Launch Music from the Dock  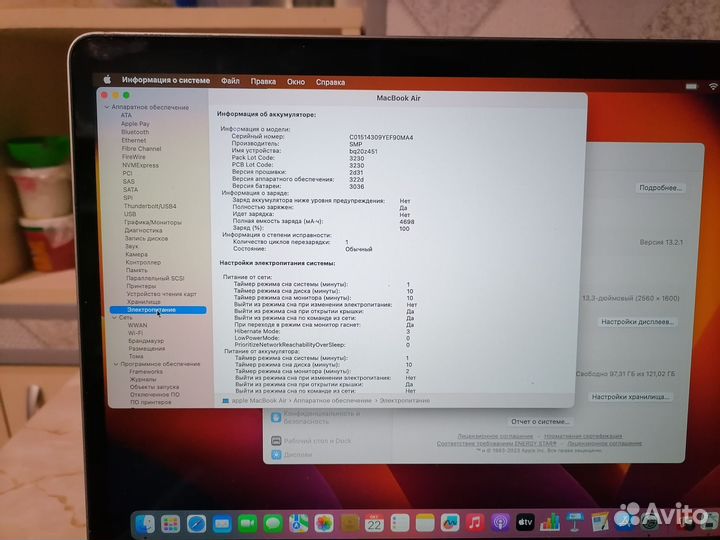click(475, 523)
